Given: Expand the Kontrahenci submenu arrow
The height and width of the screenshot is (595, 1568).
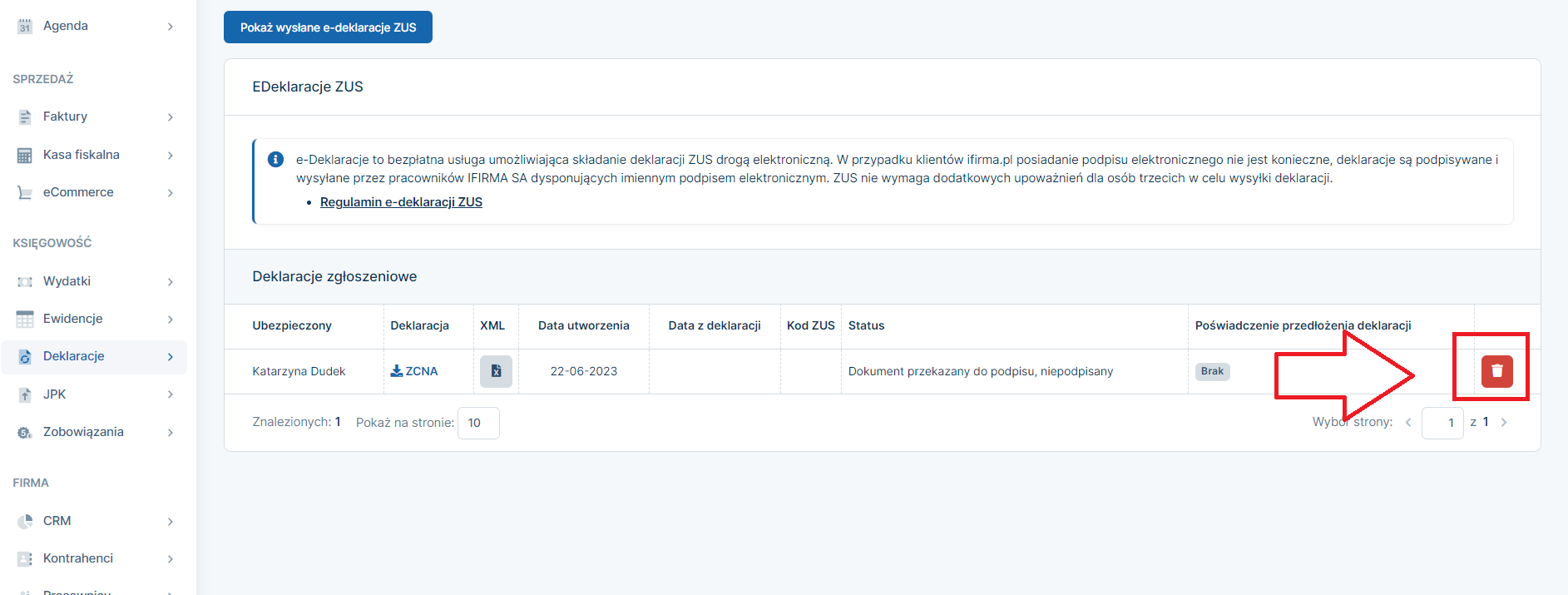Looking at the screenshot, I should pos(170,559).
